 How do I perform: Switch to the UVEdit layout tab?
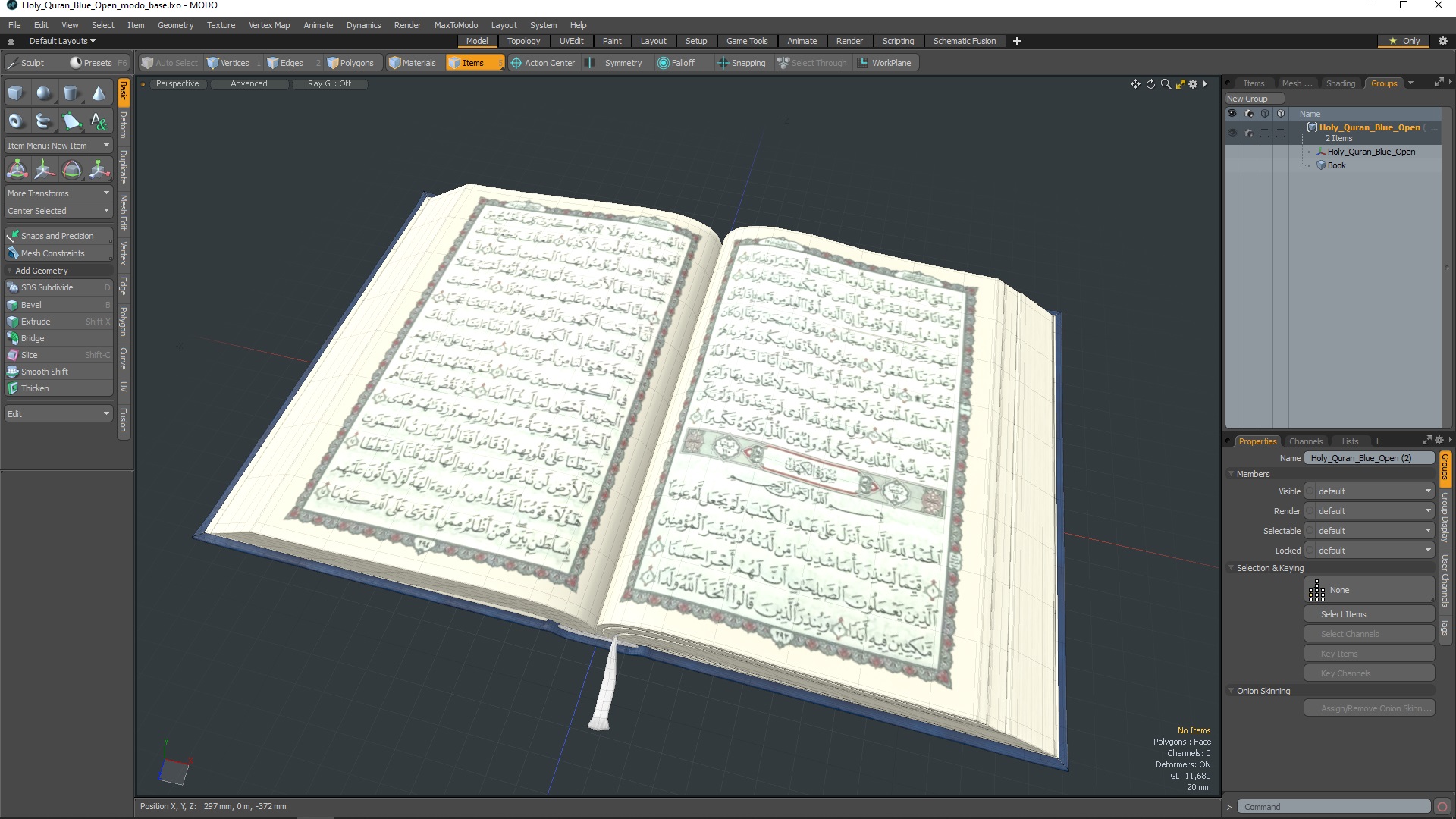coord(571,41)
